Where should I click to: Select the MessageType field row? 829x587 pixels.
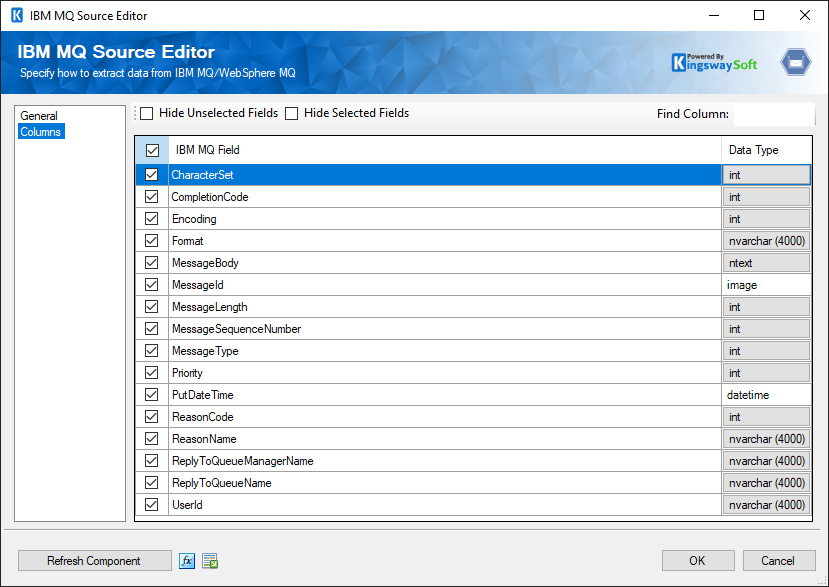(445, 351)
